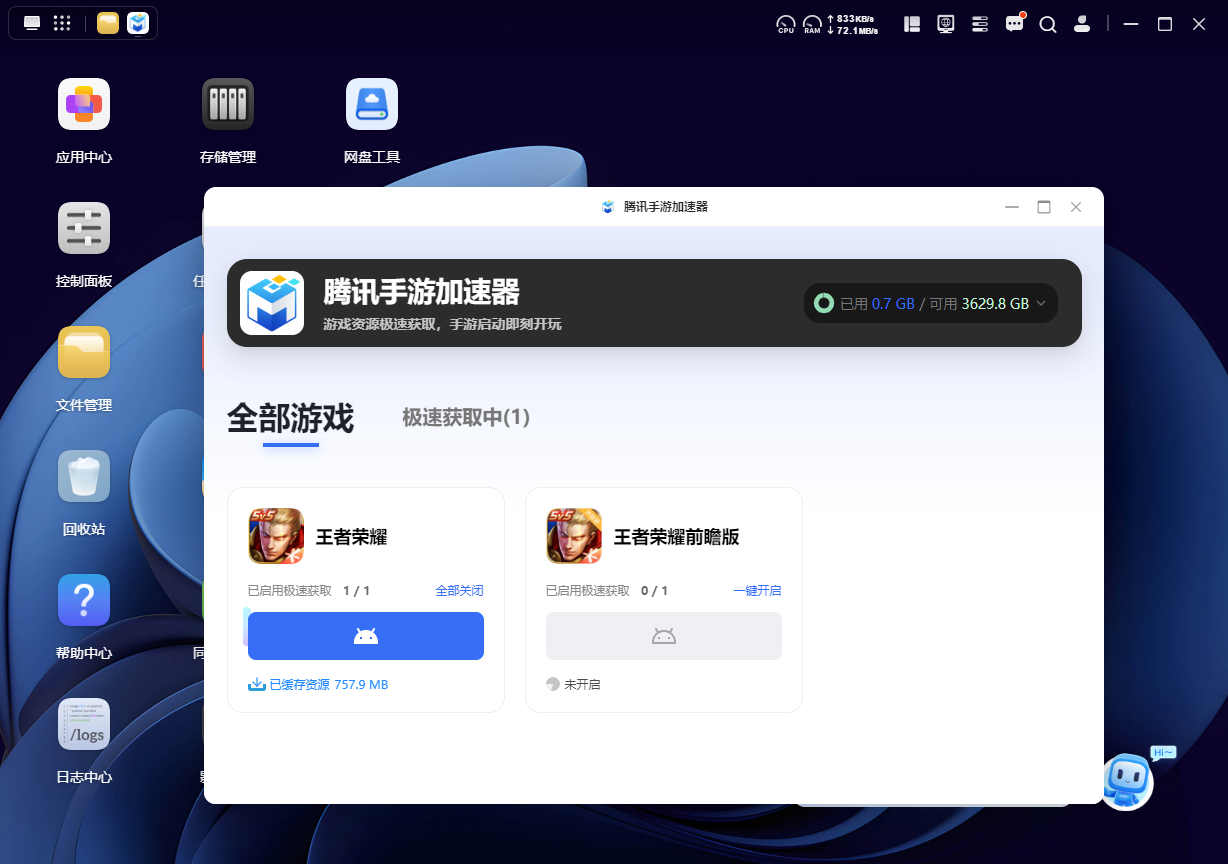Image resolution: width=1228 pixels, height=864 pixels.
Task: Click the 未开启 status icon
Action: coord(553,685)
